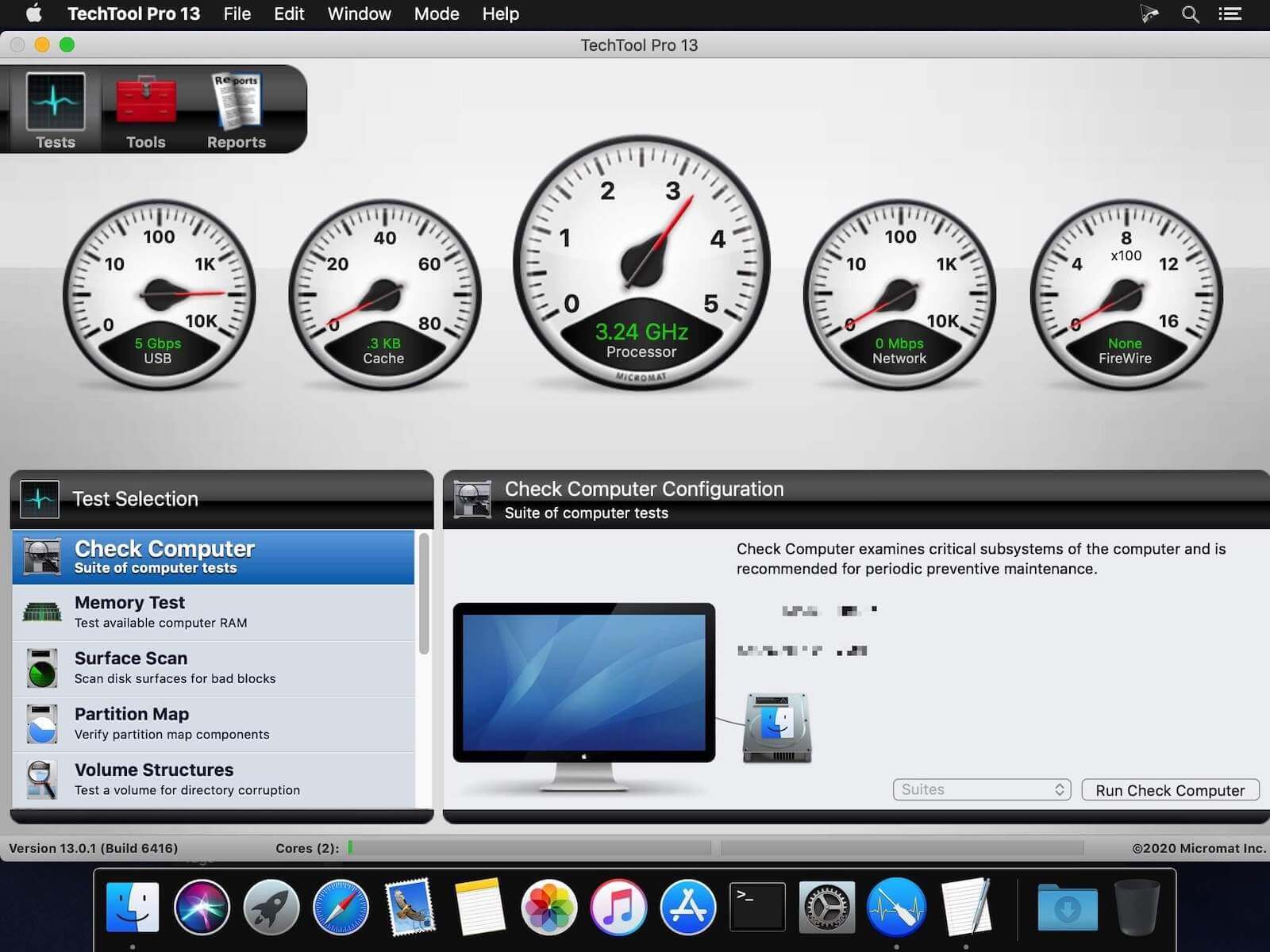Click the Partition Map pie icon
The image size is (1270, 952).
[41, 724]
